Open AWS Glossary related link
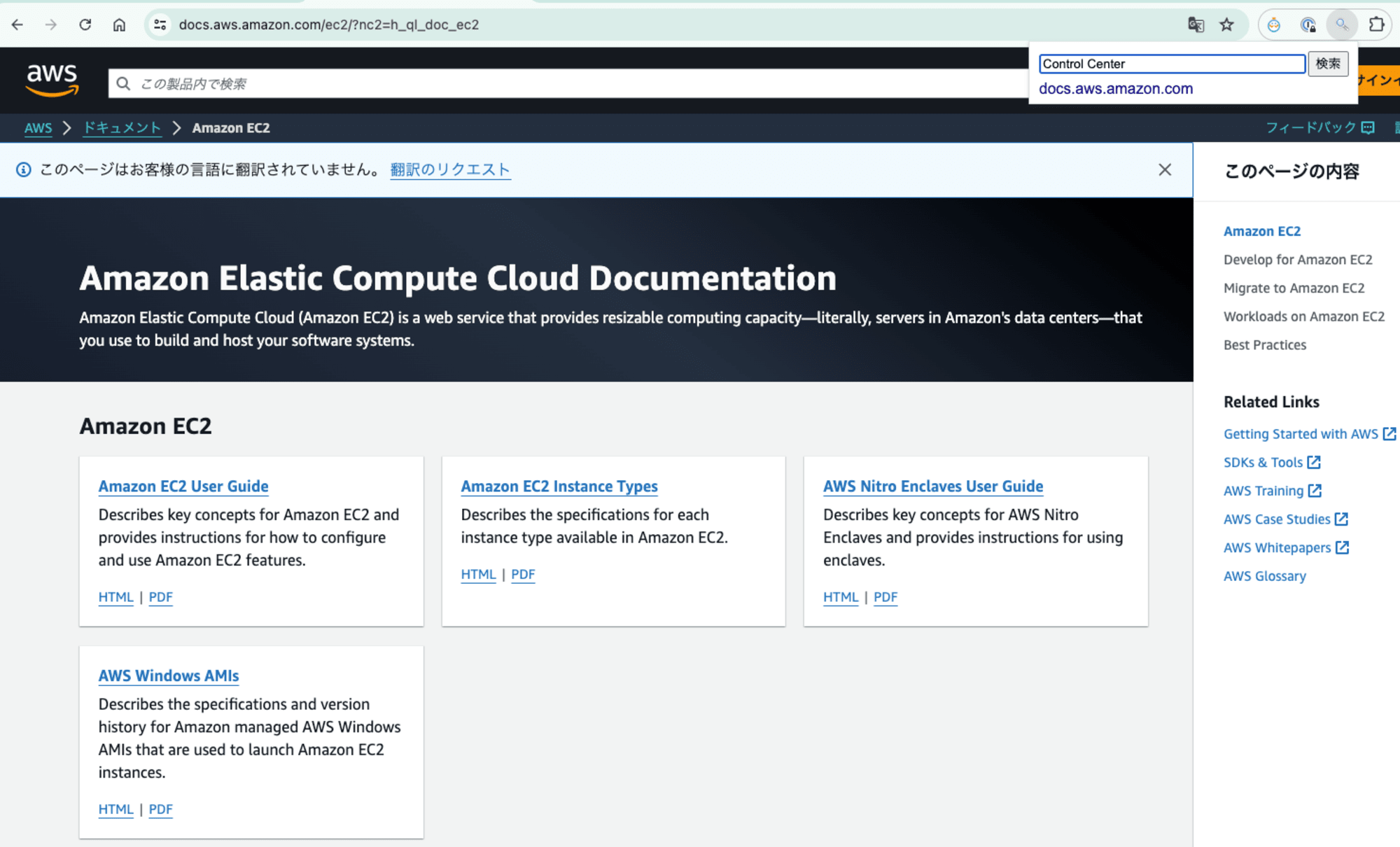 pyautogui.click(x=1265, y=576)
